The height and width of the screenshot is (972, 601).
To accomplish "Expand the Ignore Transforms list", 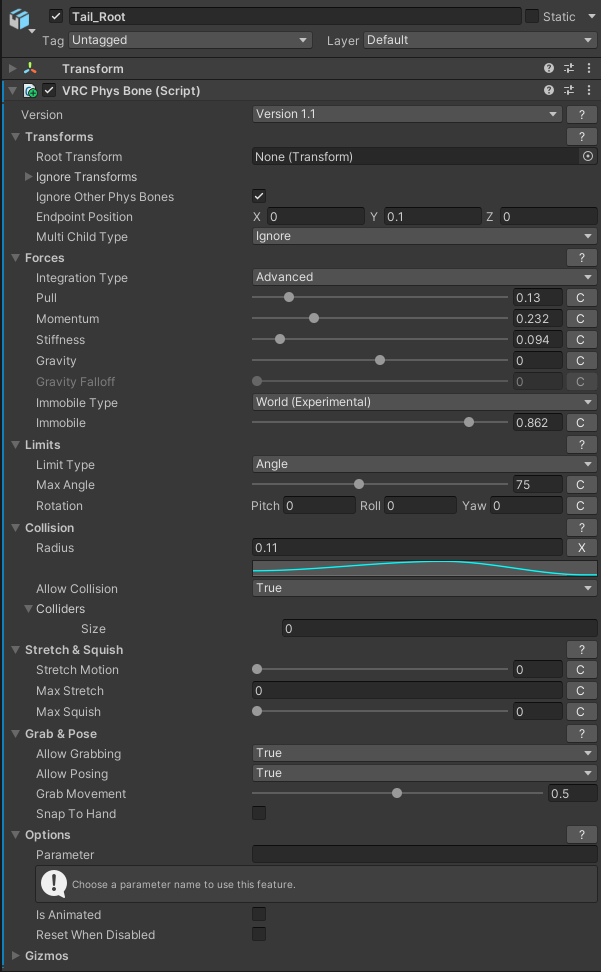I will 29,177.
